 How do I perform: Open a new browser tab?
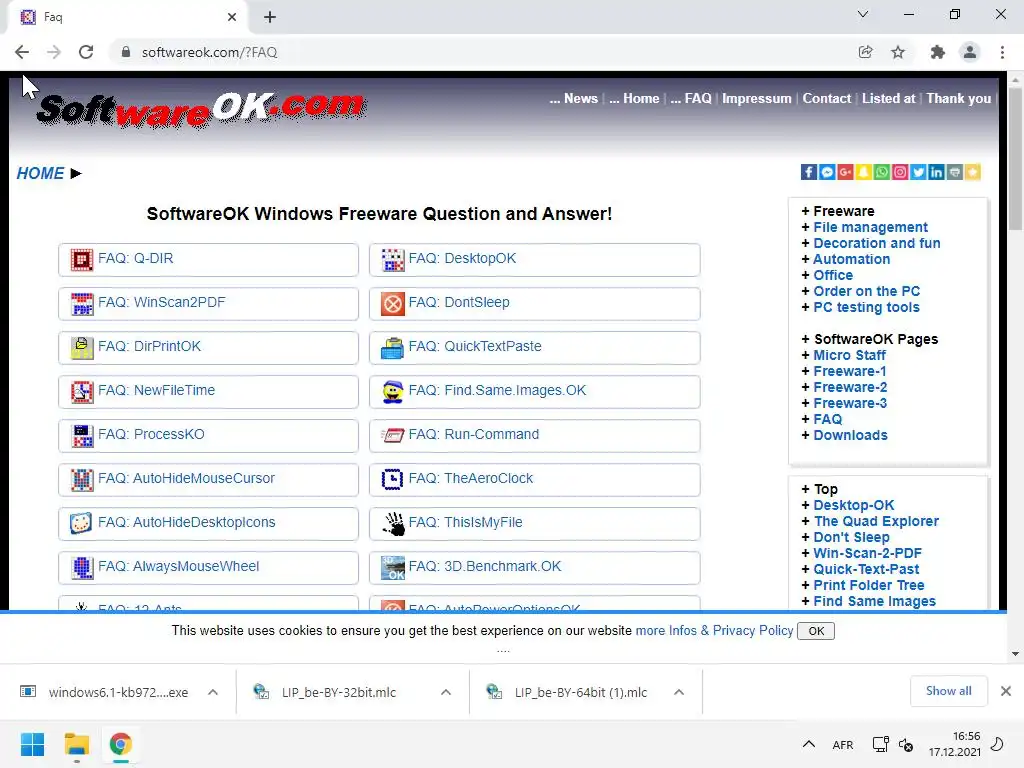[270, 17]
